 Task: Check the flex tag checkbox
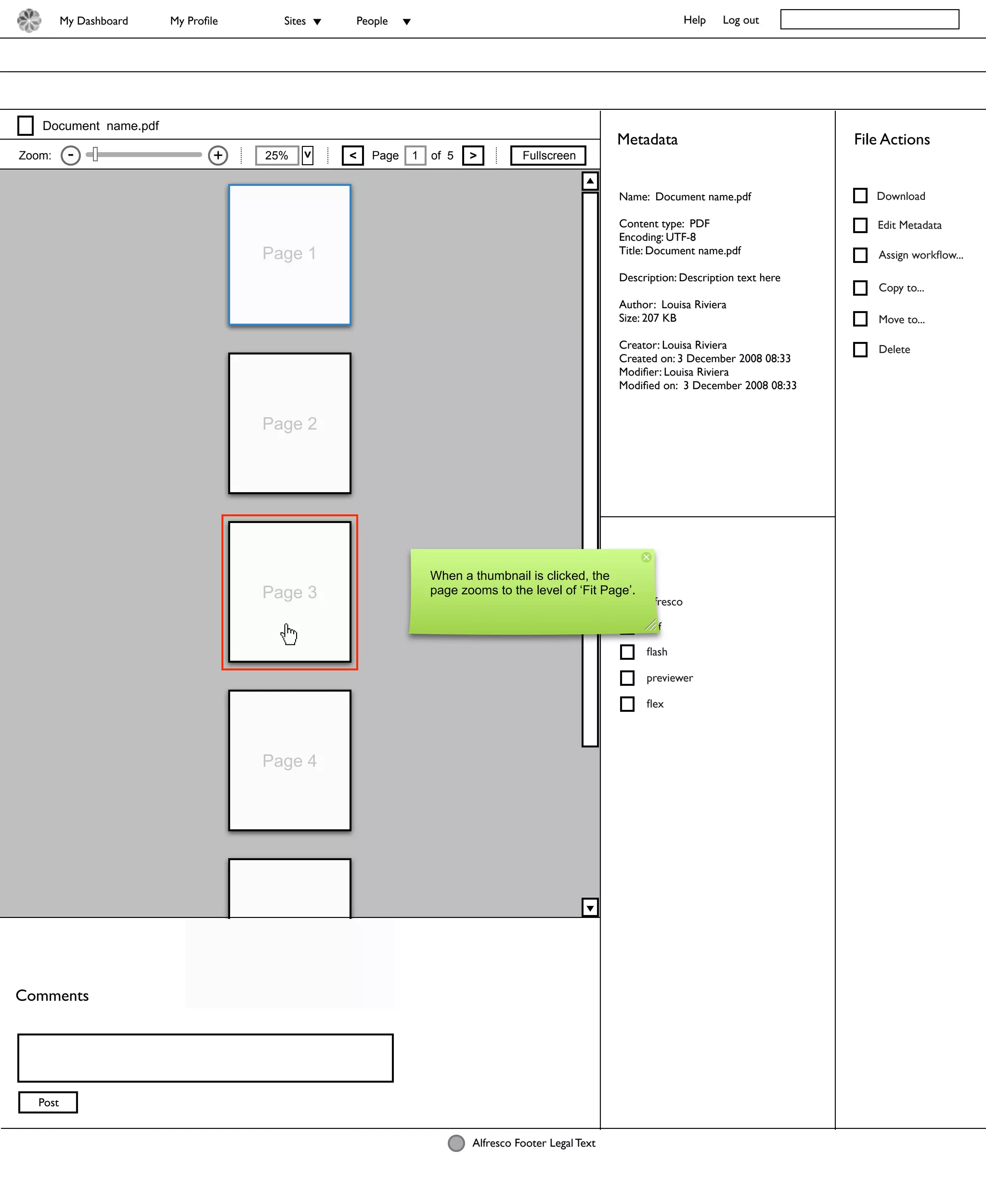coord(627,705)
